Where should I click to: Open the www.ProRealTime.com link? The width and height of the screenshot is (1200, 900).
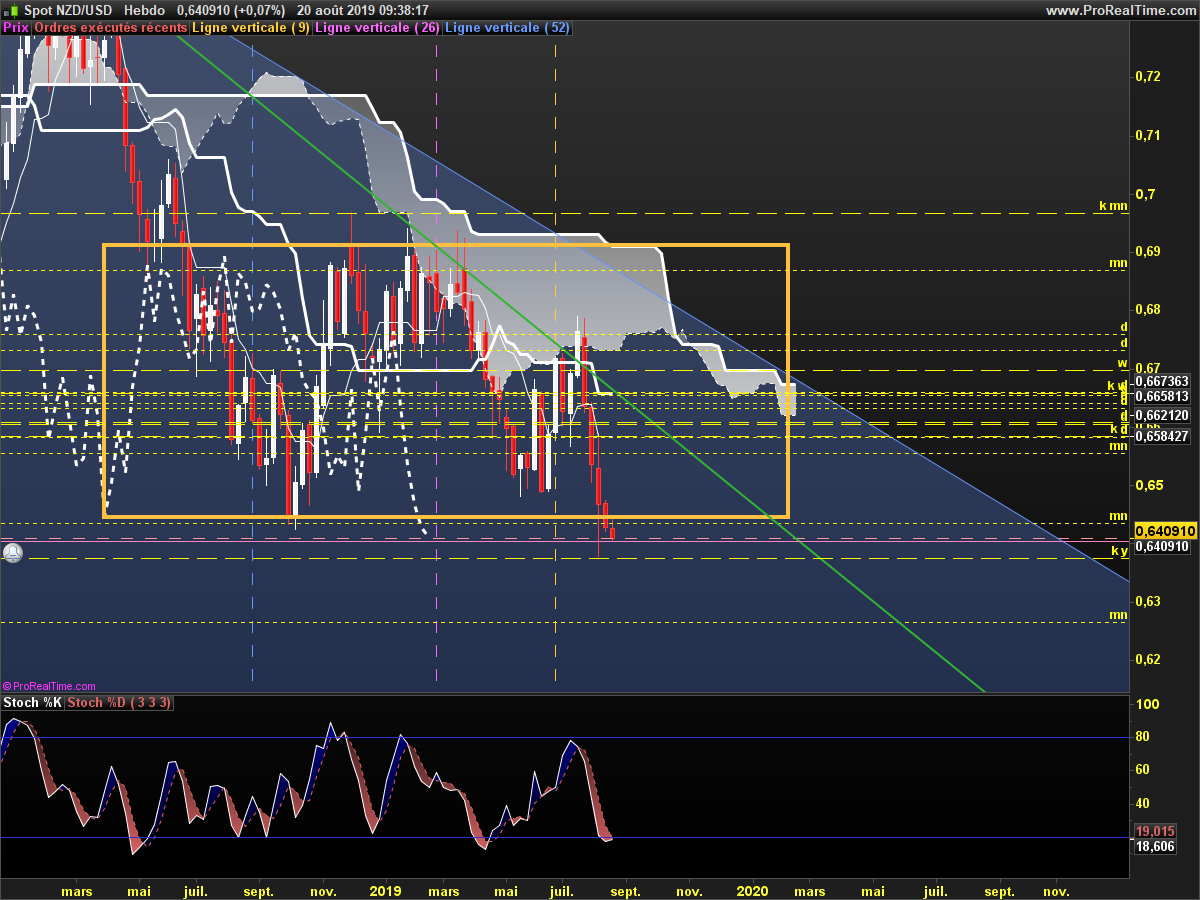pyautogui.click(x=1120, y=10)
